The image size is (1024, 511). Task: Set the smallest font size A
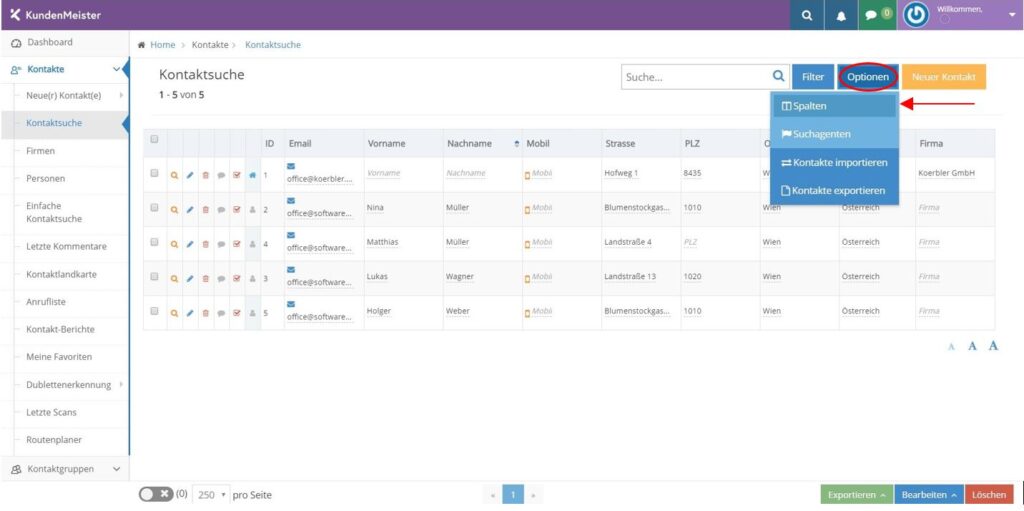pos(952,347)
